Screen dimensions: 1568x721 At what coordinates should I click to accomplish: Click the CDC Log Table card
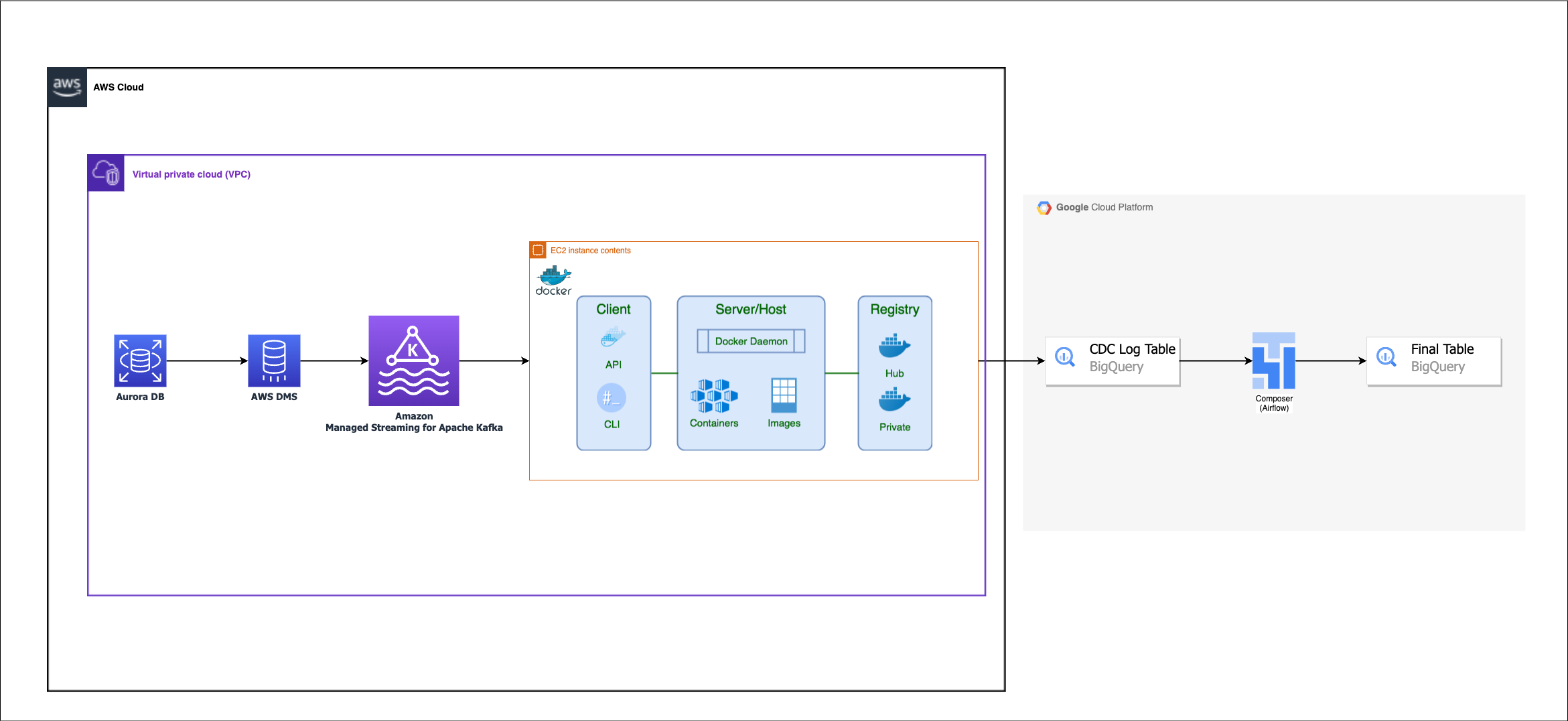(1113, 361)
